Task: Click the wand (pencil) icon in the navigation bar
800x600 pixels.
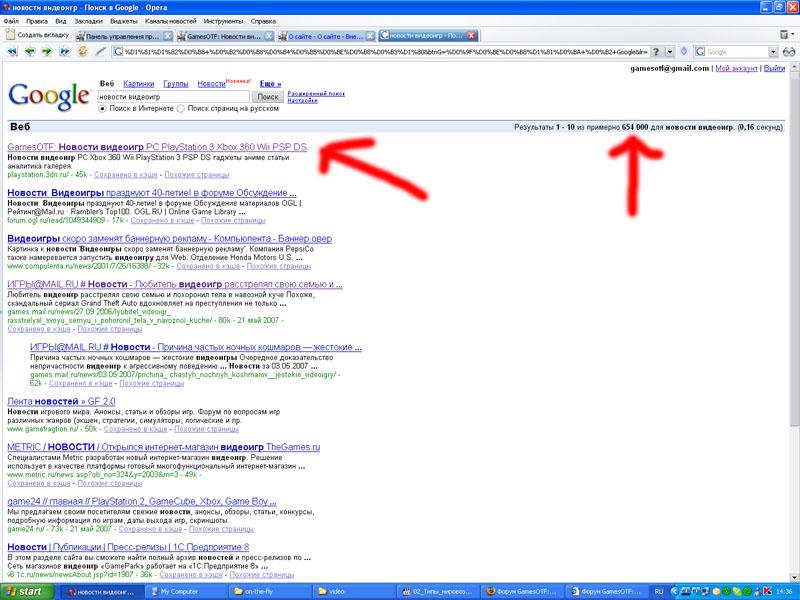Action: pos(101,52)
